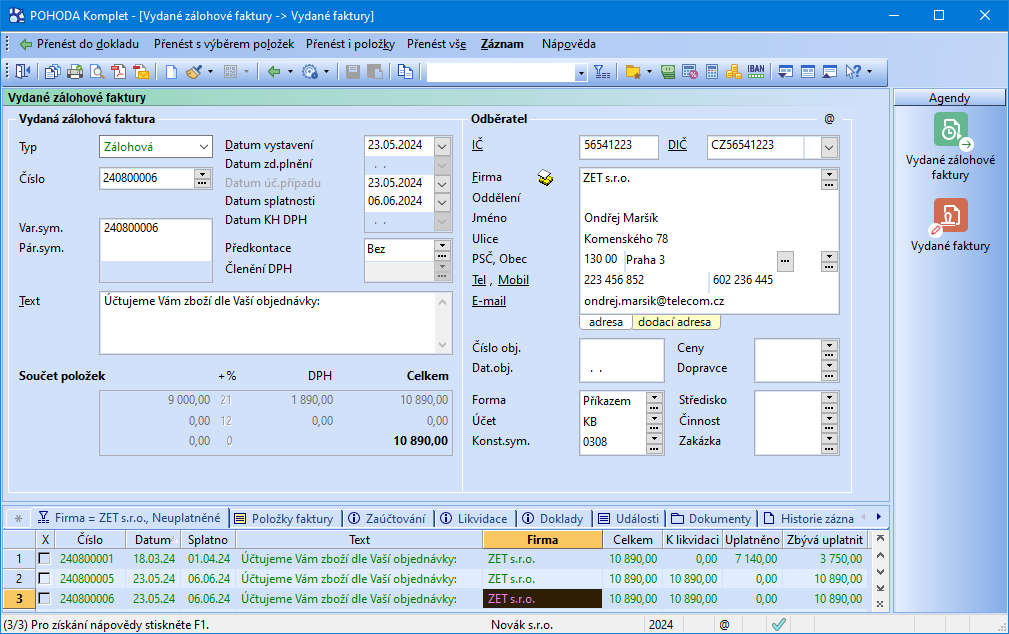The height and width of the screenshot is (634, 1009).
Task: Switch to Zaúčtování tab
Action: click(387, 518)
